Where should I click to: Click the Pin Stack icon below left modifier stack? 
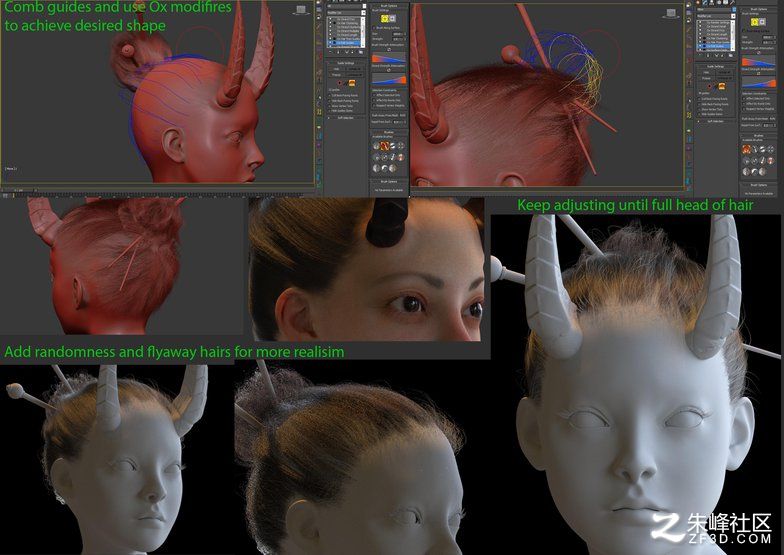click(330, 52)
